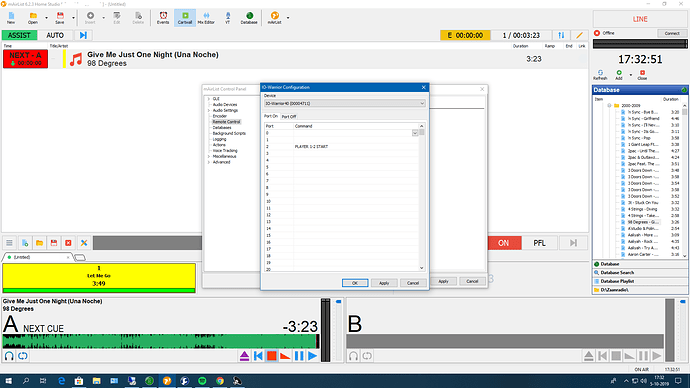The width and height of the screenshot is (690, 388).
Task: Open the dropdown arrow next to Save
Action: click(73, 18)
